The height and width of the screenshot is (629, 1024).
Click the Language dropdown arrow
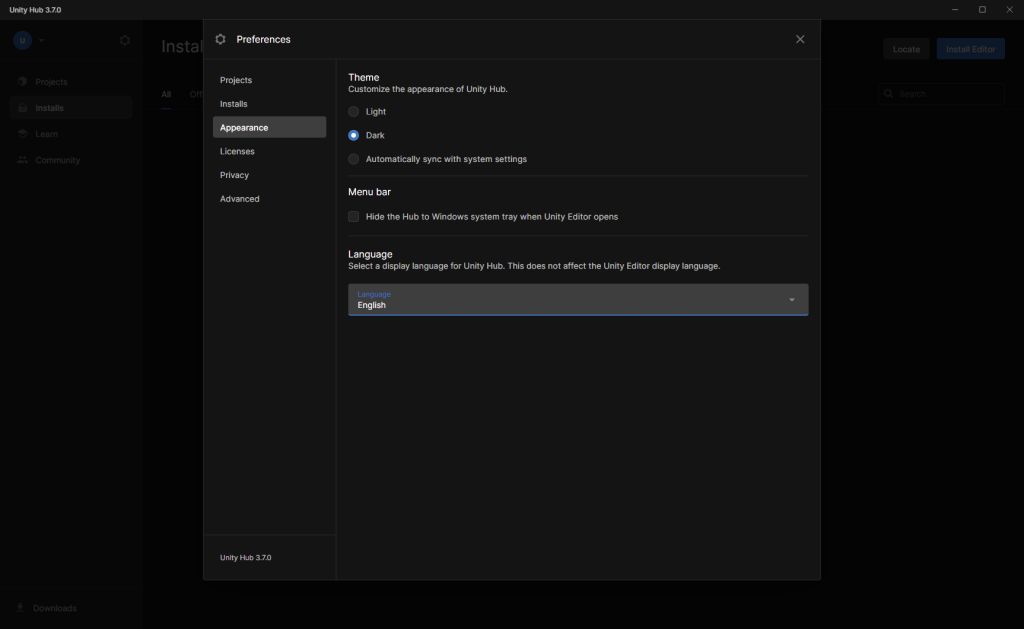pyautogui.click(x=792, y=300)
